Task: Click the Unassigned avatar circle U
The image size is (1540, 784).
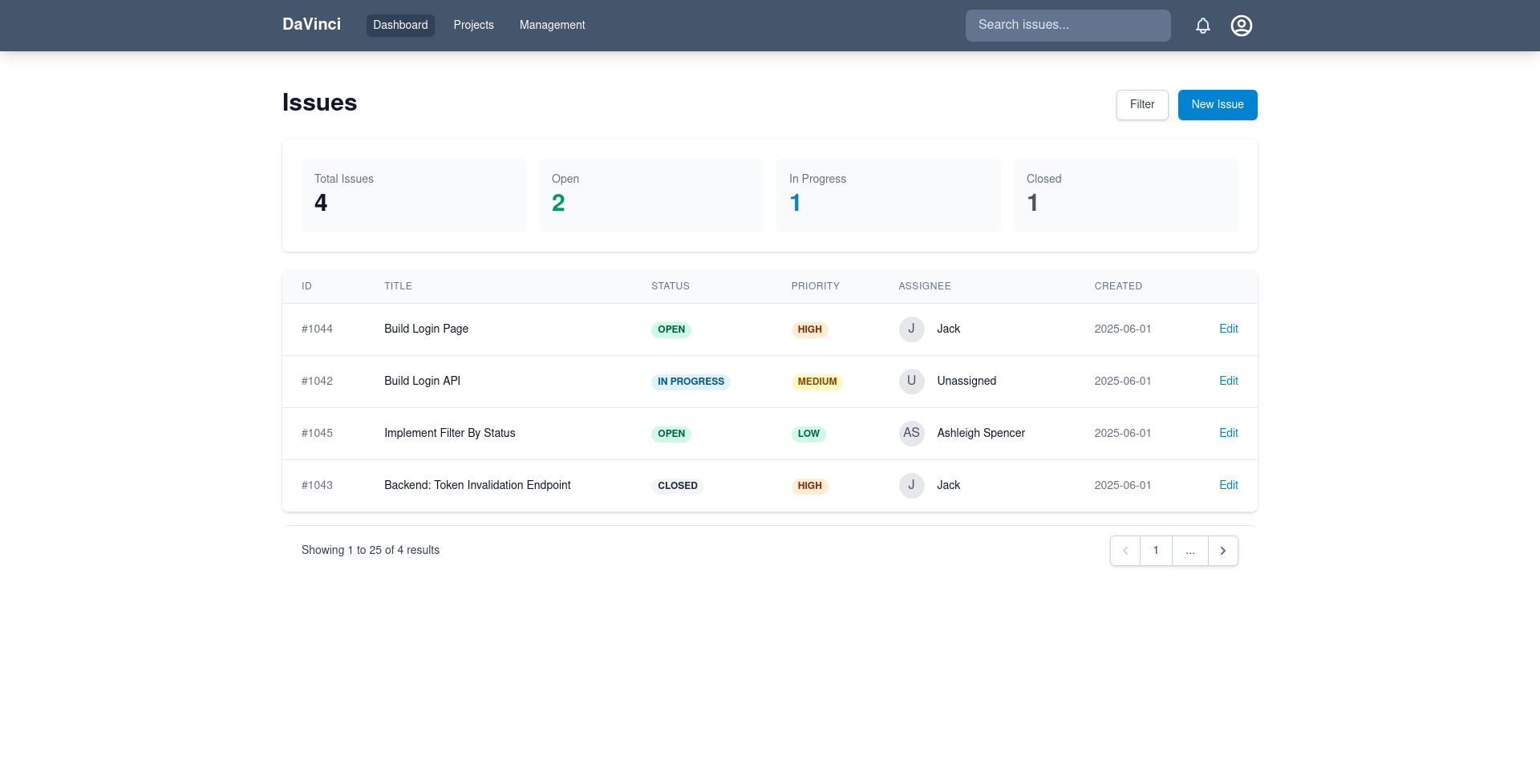Action: tap(911, 382)
